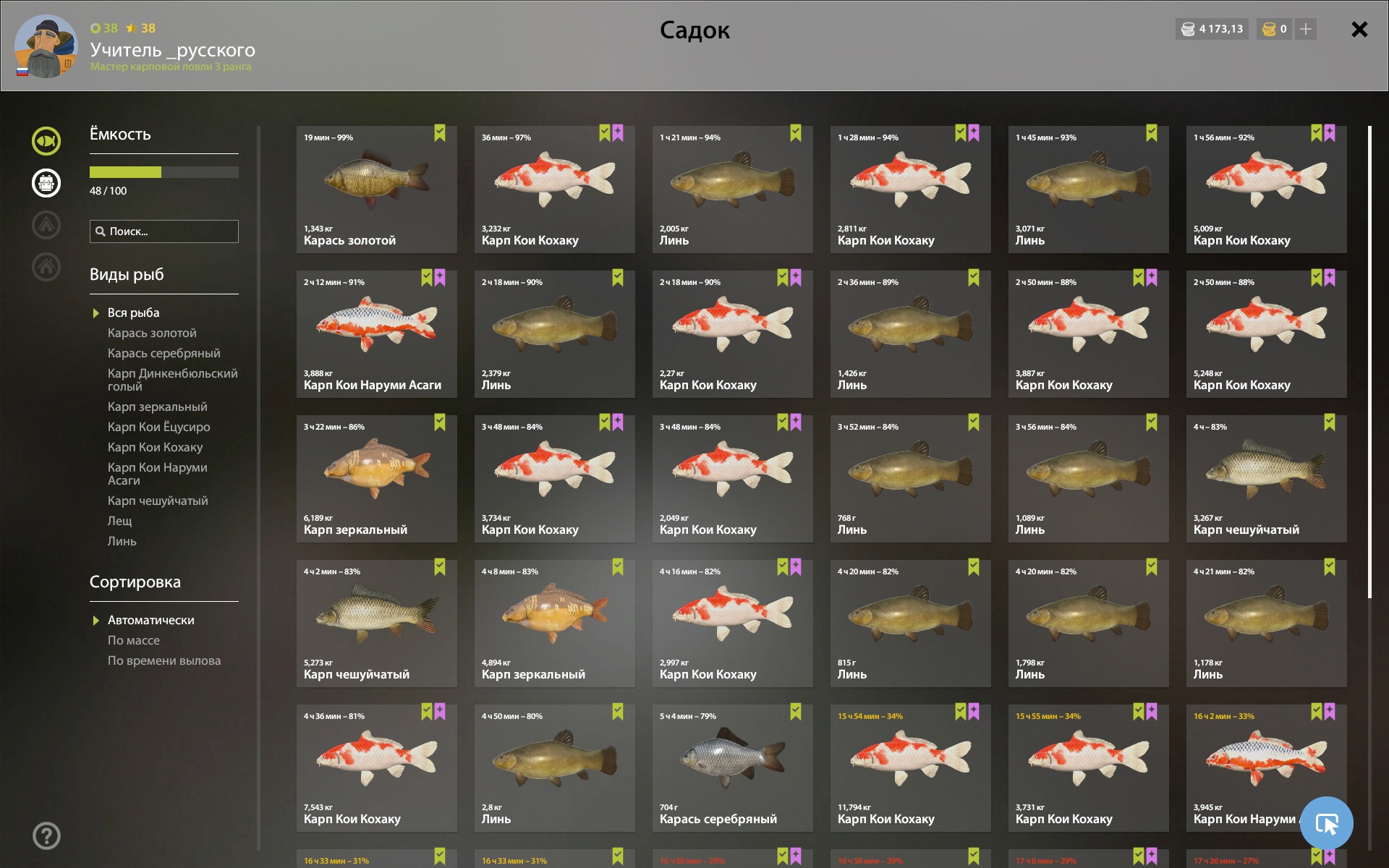Select Вся рыба filter with arrow
Viewport: 1389px width, 868px height.
(126, 312)
